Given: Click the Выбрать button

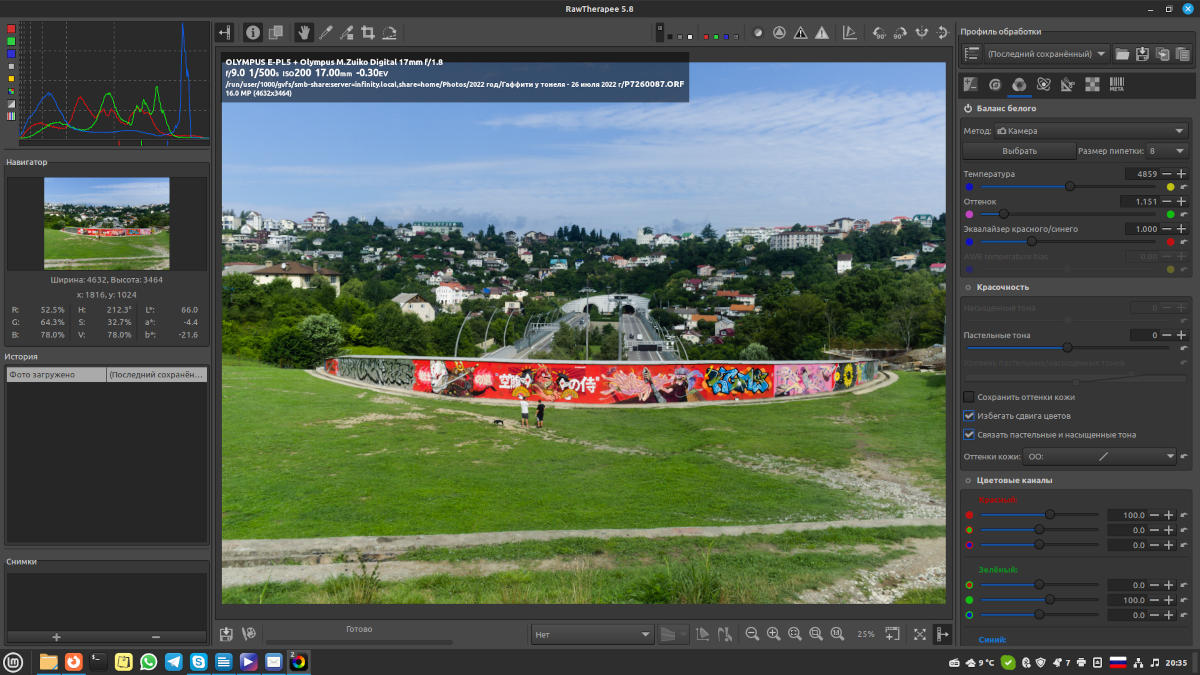Looking at the screenshot, I should [x=1019, y=151].
